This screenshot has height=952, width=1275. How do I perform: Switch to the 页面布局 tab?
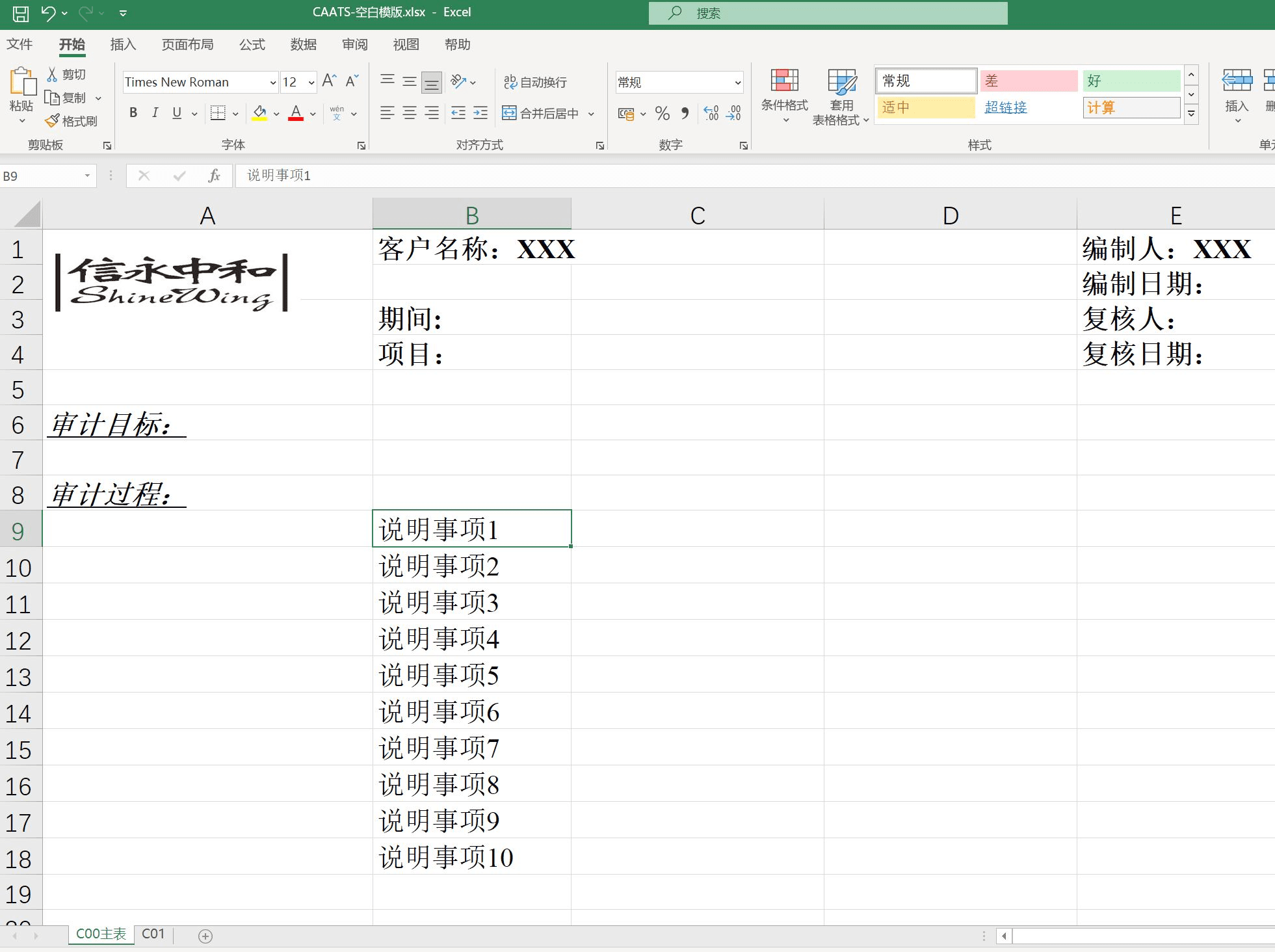coord(187,44)
